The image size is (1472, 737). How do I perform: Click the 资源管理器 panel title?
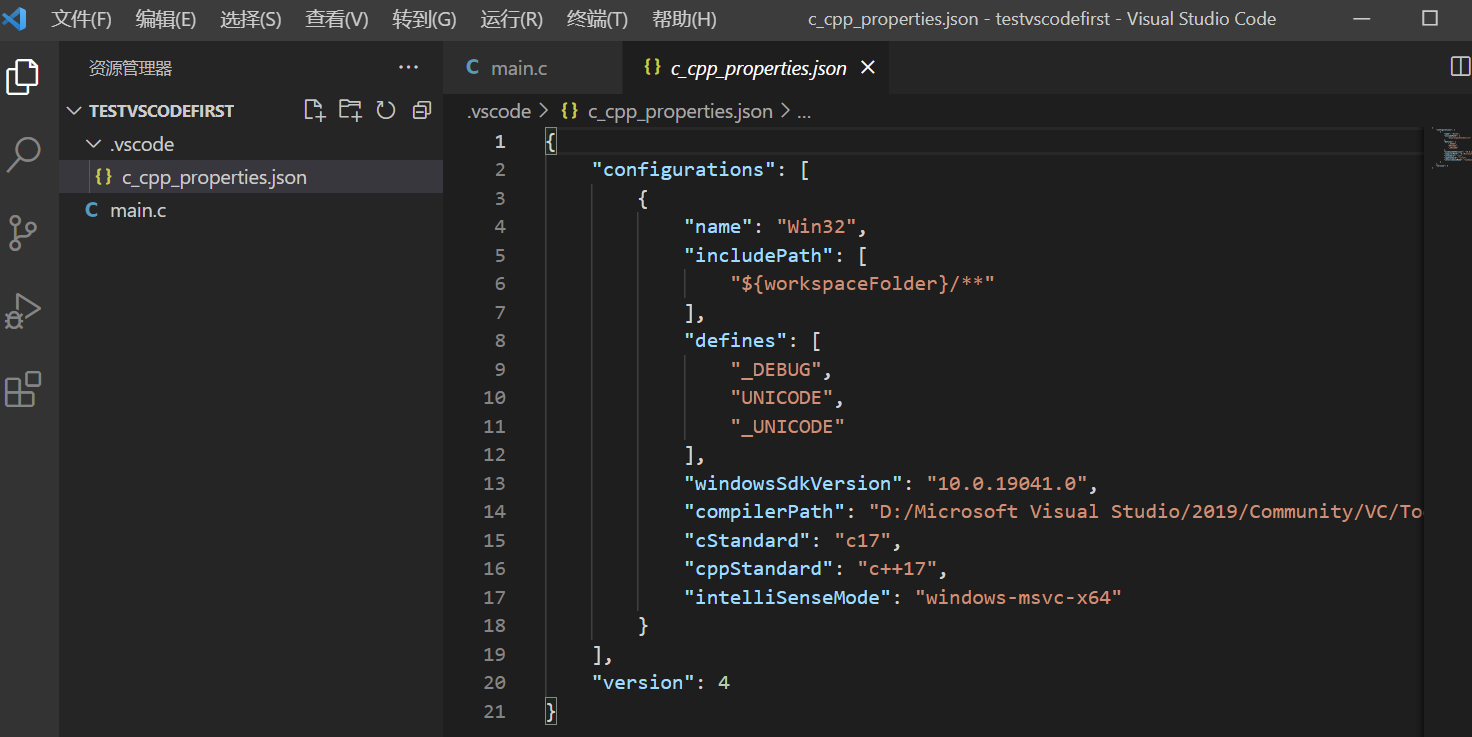(130, 68)
